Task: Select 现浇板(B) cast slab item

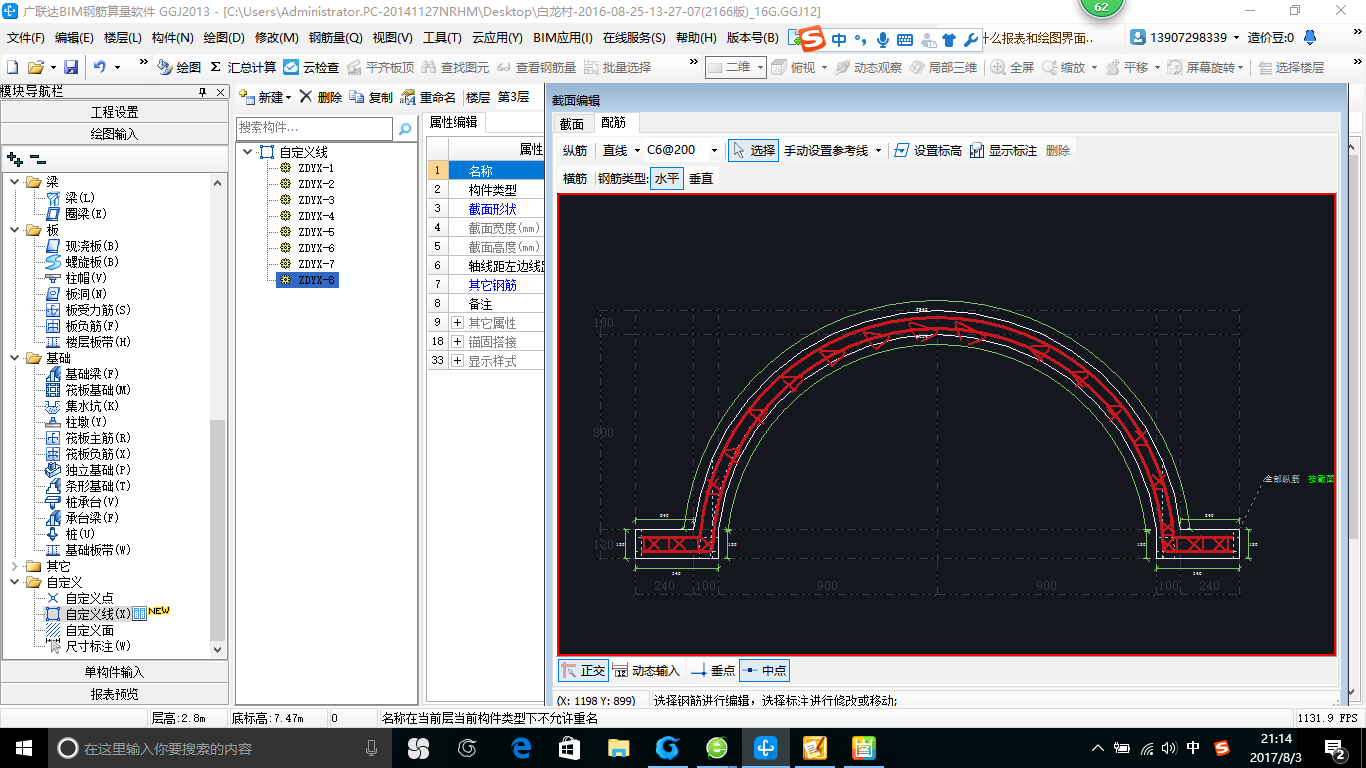Action: click(x=83, y=246)
